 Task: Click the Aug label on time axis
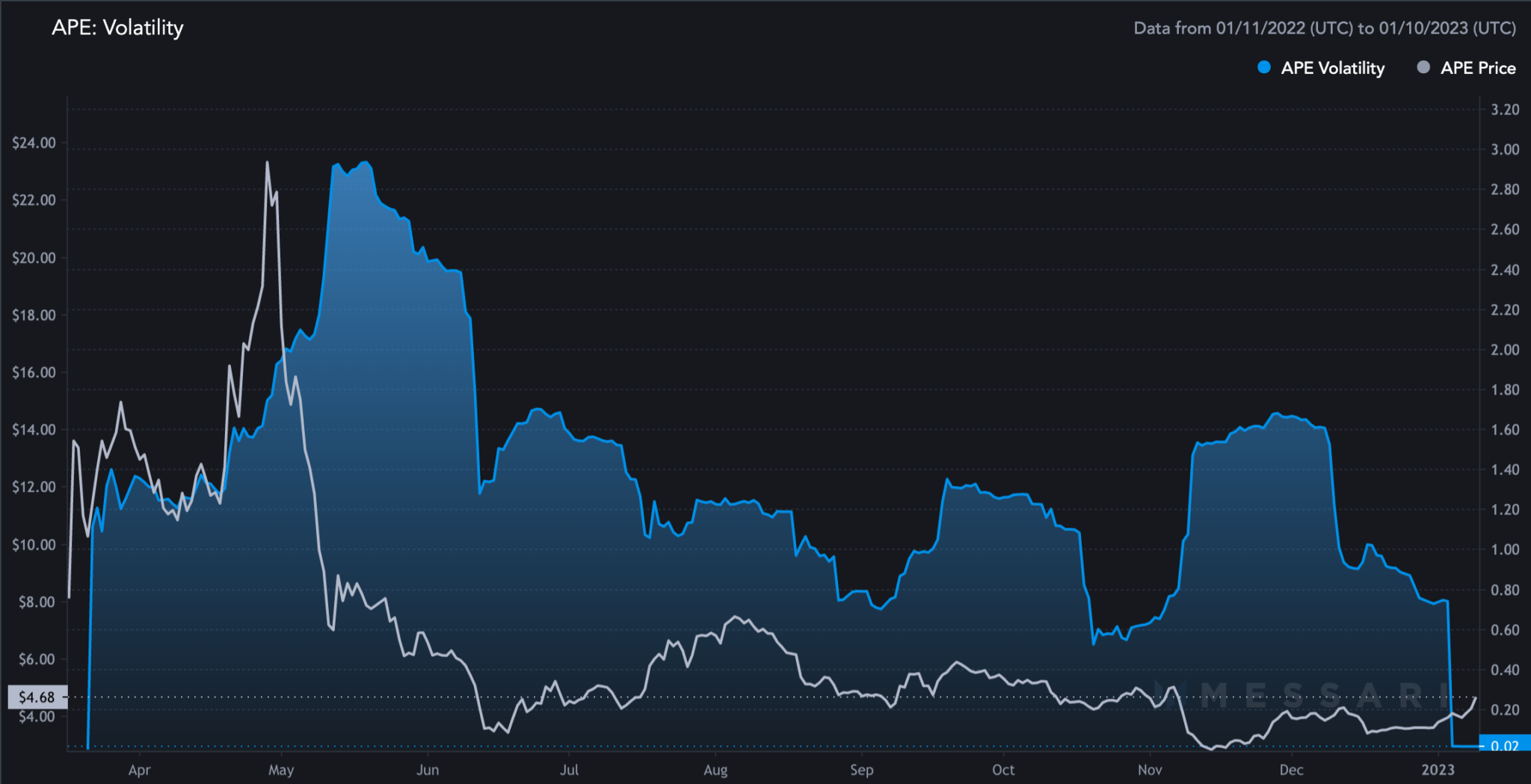[715, 770]
